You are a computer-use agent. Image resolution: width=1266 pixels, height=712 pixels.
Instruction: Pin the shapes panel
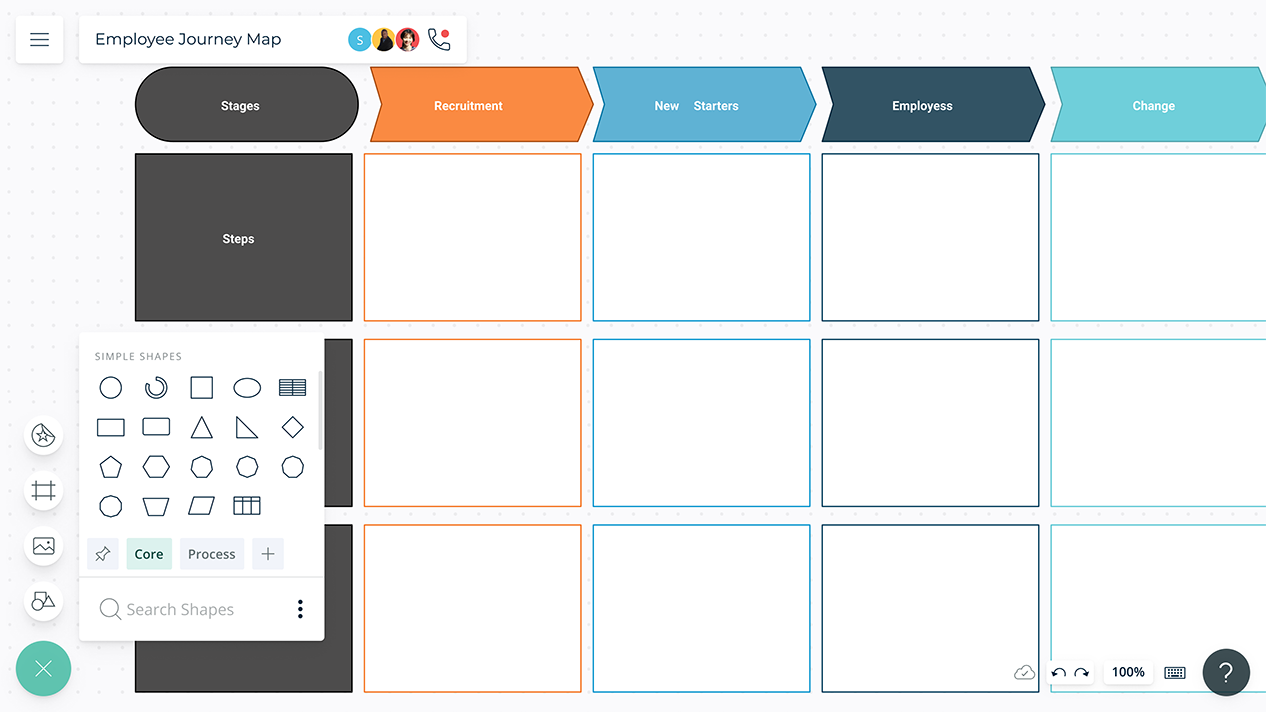103,554
